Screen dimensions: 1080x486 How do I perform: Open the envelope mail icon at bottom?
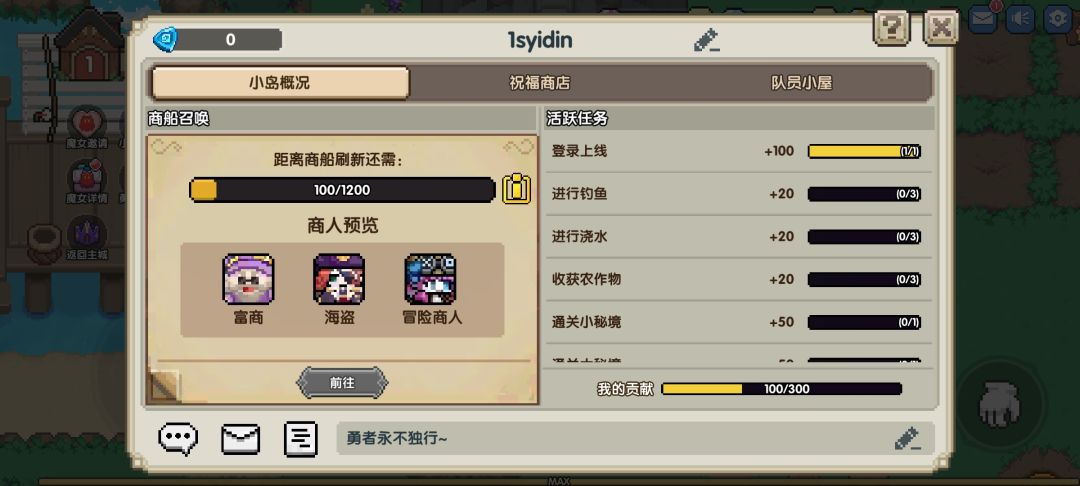click(240, 439)
